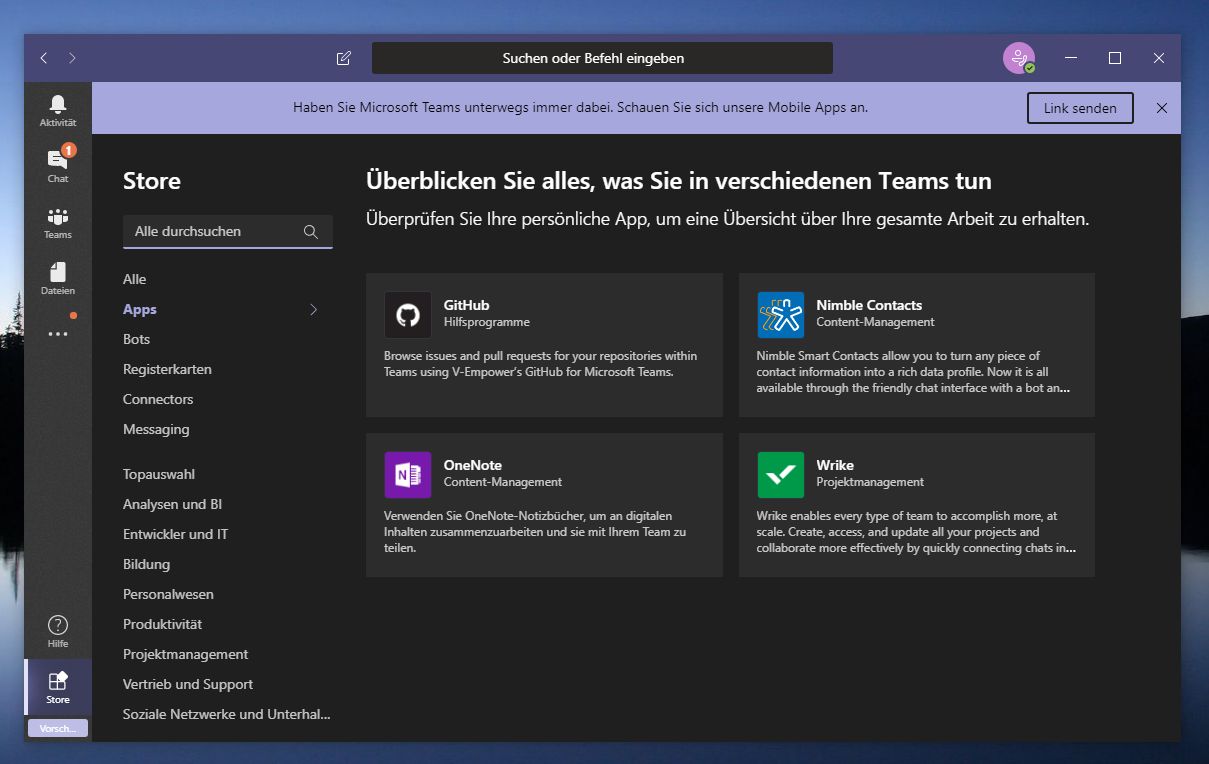Image resolution: width=1209 pixels, height=764 pixels.
Task: Click Hilfsprogramme label under GitHub
Action: pyautogui.click(x=487, y=322)
